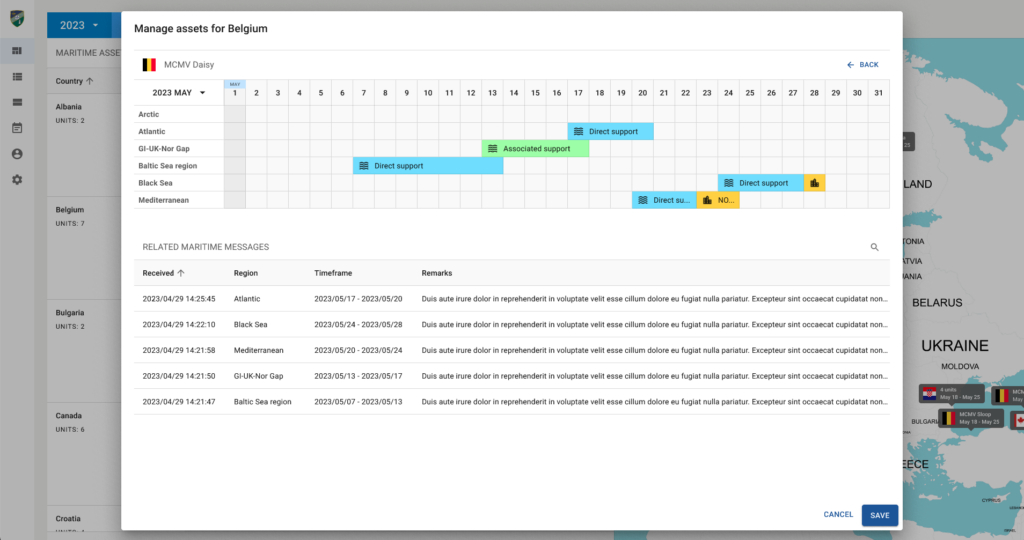Open the 2023 year dropdown in header

point(79,25)
